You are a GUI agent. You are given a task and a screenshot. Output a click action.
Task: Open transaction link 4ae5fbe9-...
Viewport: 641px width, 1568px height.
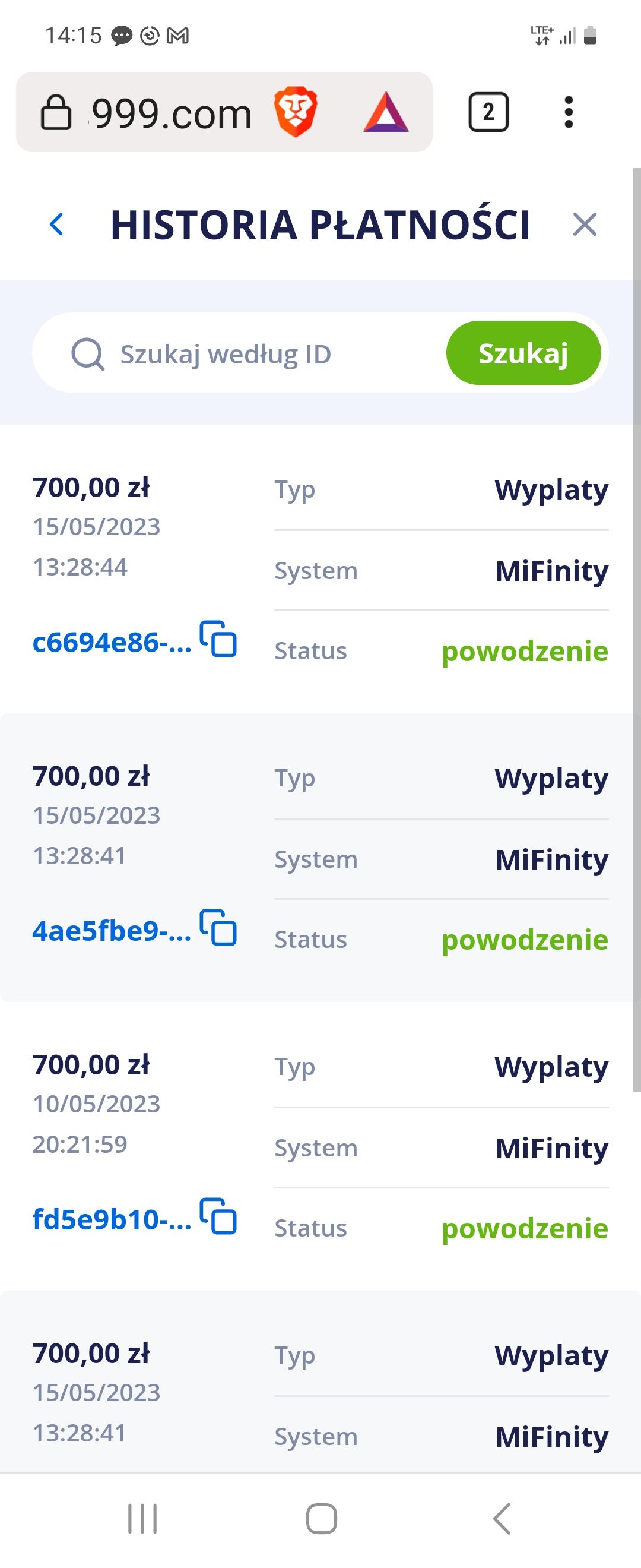click(x=112, y=931)
